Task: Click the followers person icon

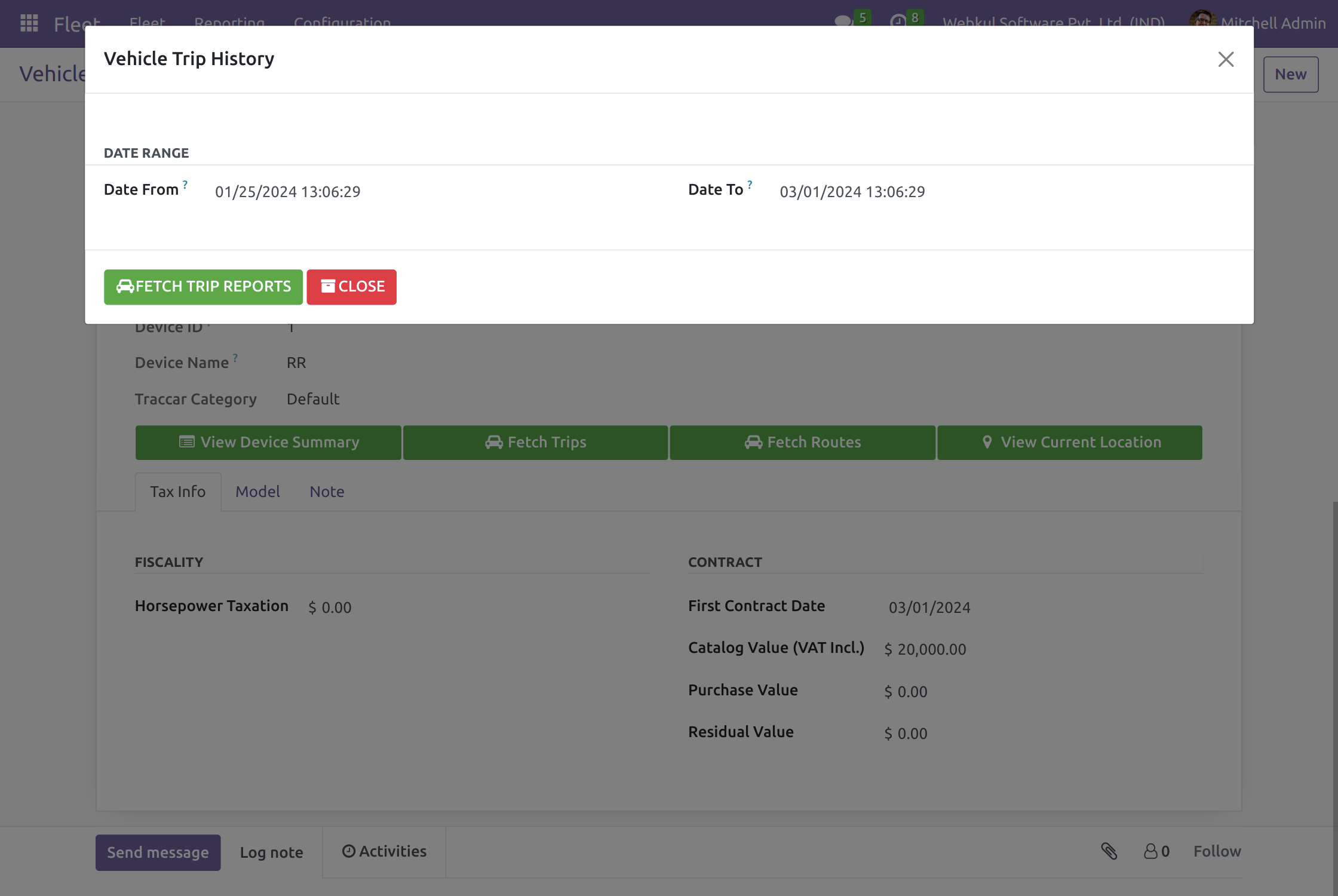Action: point(1151,851)
